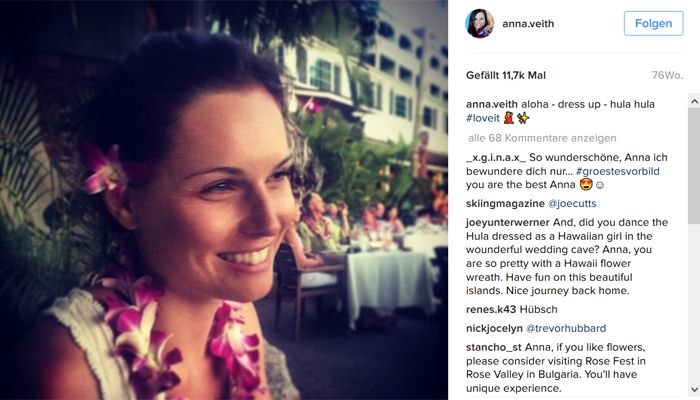Viewport: 700px width, 400px height.
Task: Open the anna.veith username in header
Action: [528, 24]
